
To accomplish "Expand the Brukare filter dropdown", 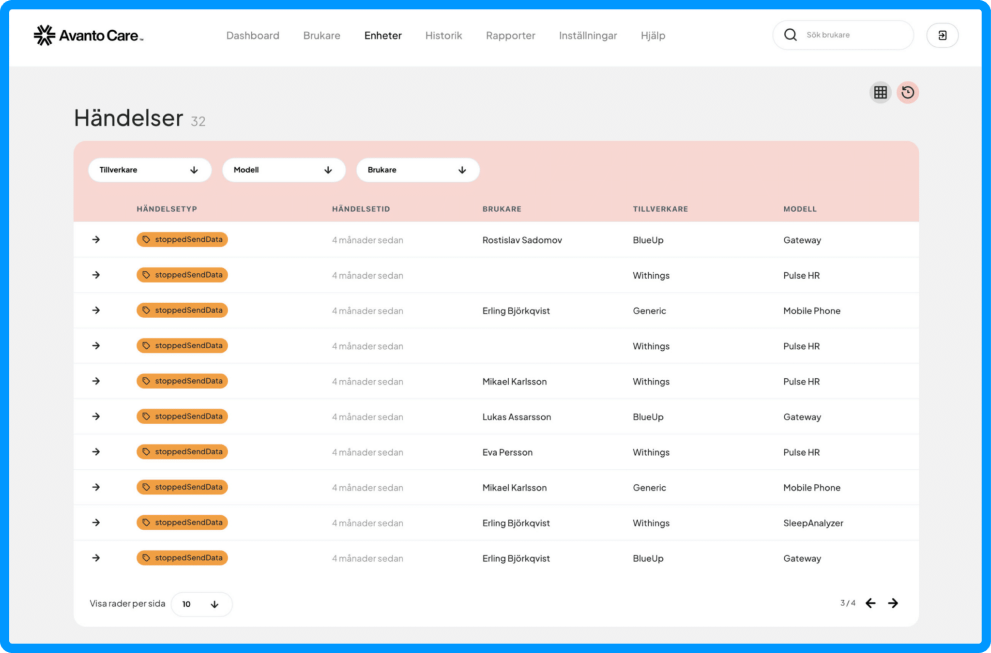I will click(418, 170).
